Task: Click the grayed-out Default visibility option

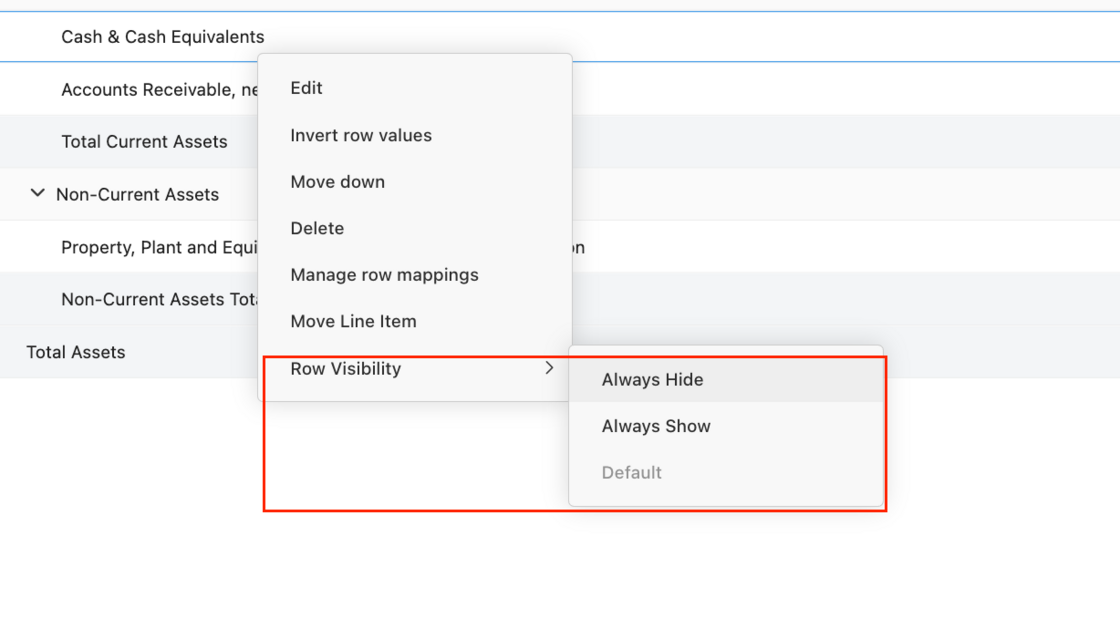Action: 632,472
